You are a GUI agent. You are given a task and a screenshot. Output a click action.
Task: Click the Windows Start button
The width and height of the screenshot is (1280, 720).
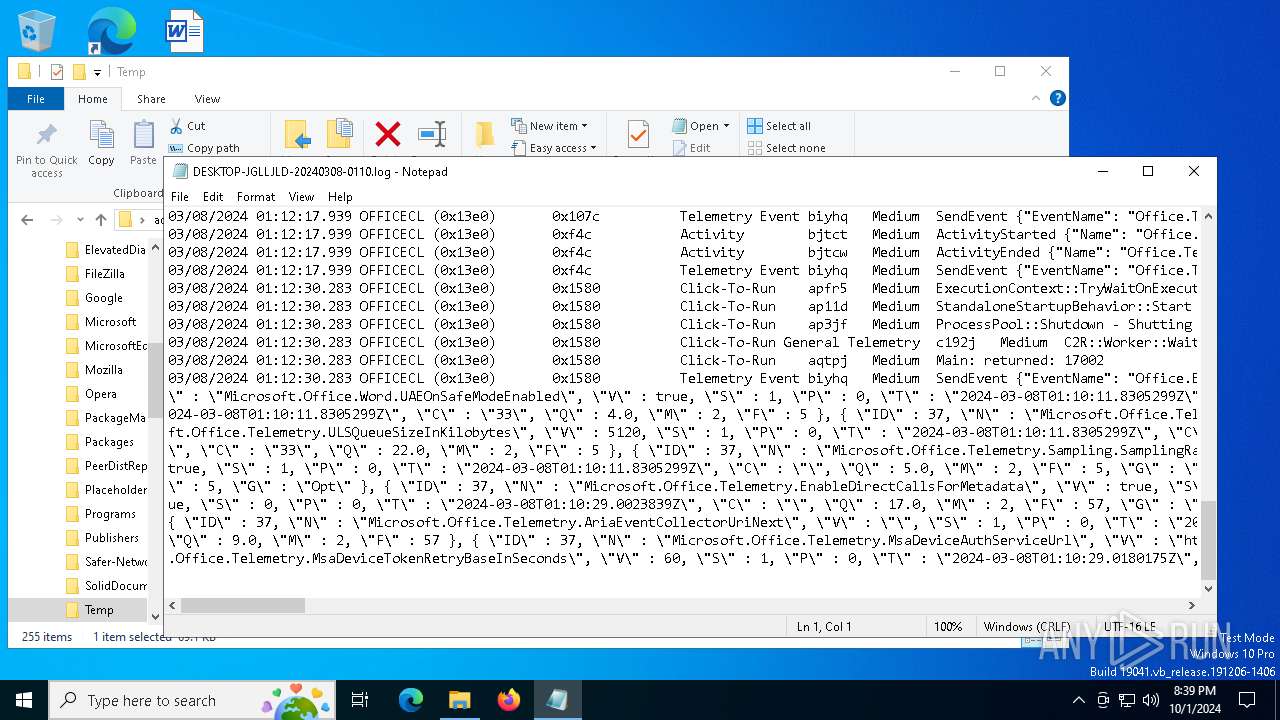(24, 700)
